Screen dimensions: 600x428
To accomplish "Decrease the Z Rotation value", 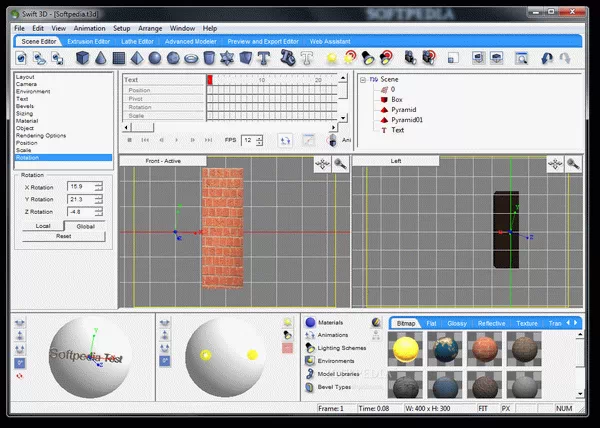I will pyautogui.click(x=99, y=214).
